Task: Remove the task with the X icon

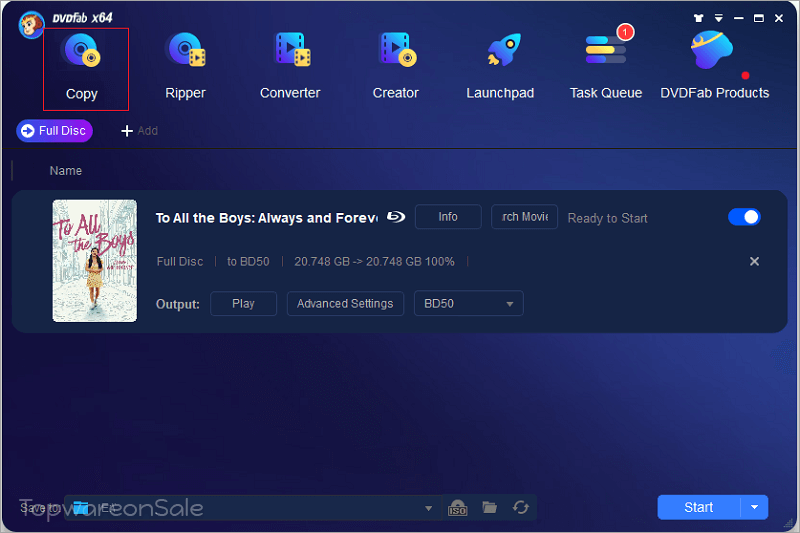Action: coord(754,261)
